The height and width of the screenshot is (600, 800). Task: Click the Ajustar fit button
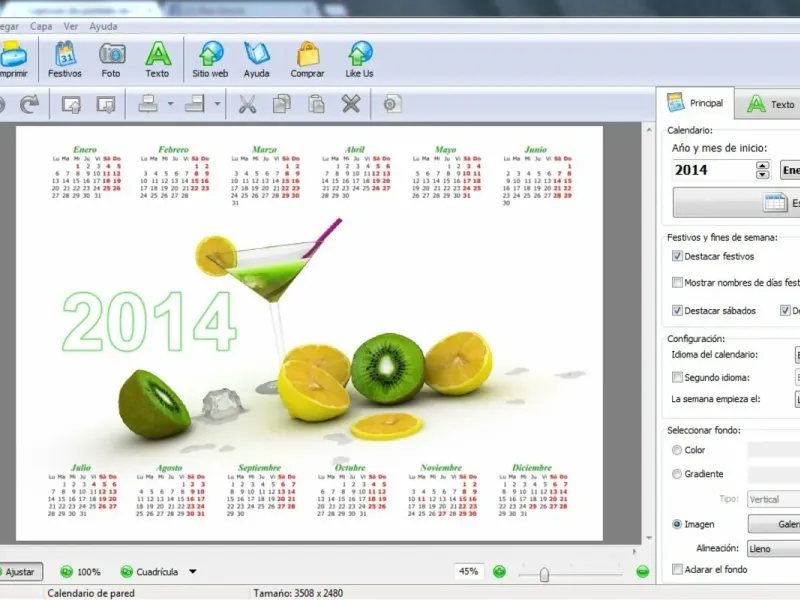click(x=19, y=572)
